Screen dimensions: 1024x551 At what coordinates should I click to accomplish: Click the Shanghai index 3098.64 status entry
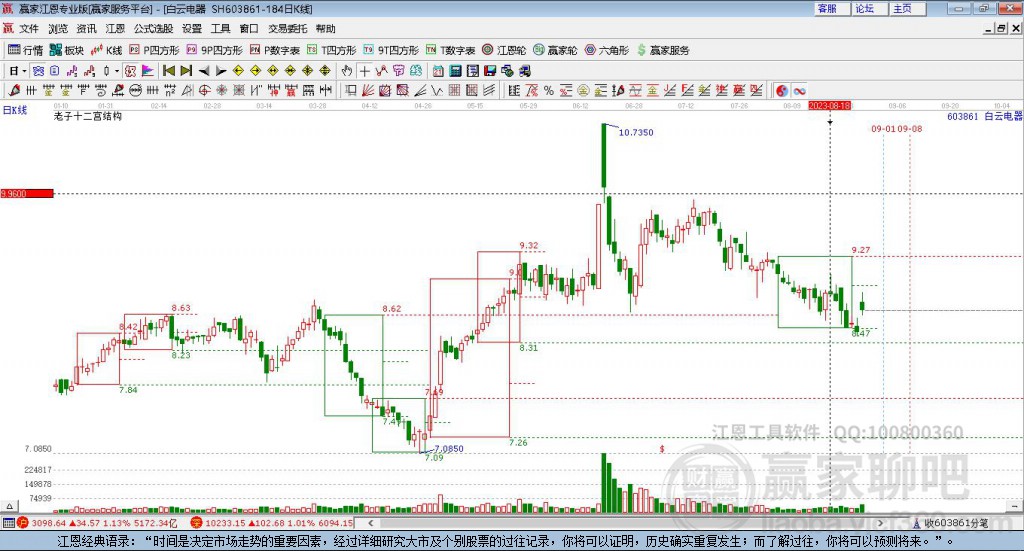pyautogui.click(x=97, y=523)
